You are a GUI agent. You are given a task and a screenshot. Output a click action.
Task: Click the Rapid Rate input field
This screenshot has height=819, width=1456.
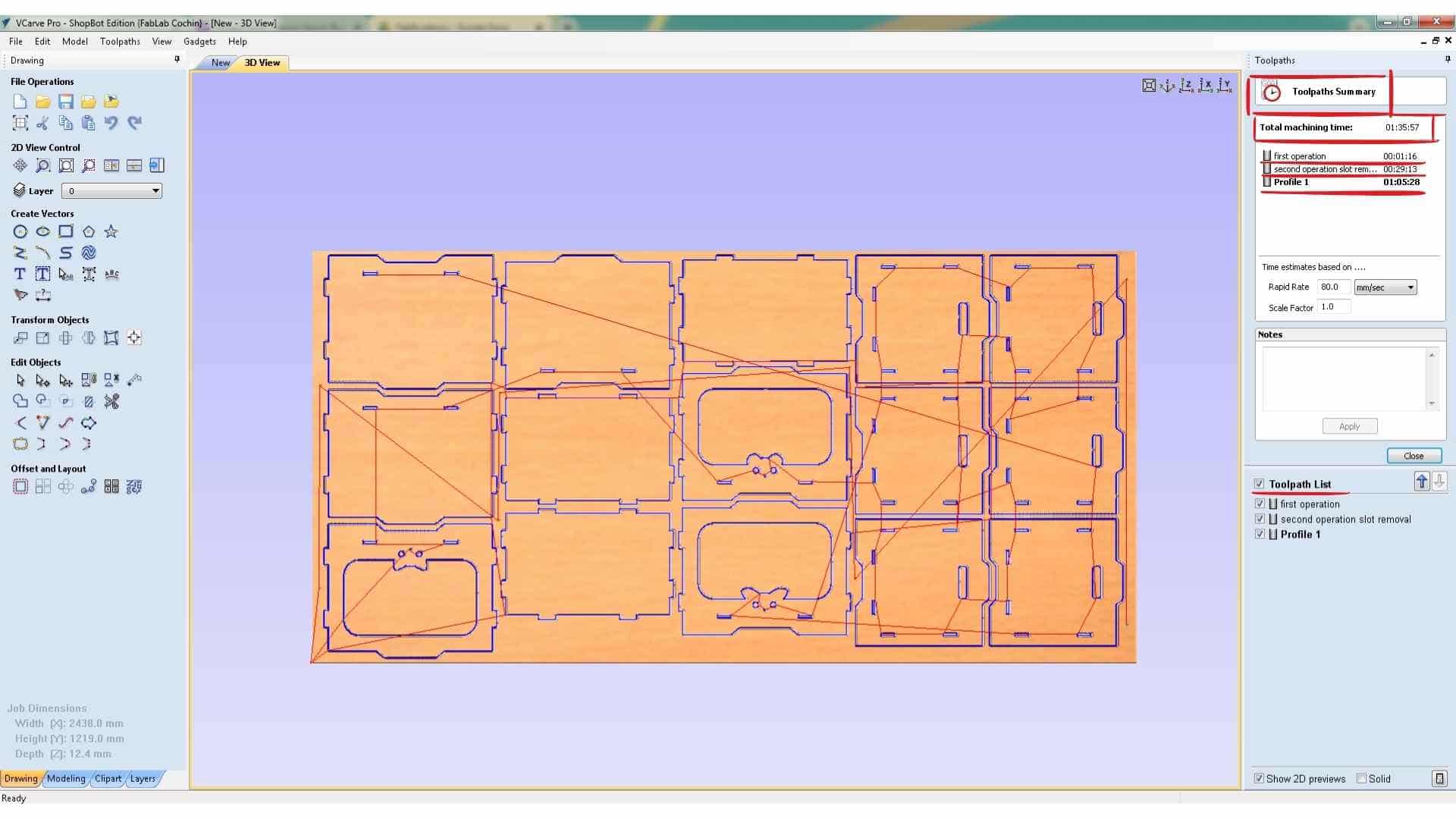click(x=1333, y=287)
